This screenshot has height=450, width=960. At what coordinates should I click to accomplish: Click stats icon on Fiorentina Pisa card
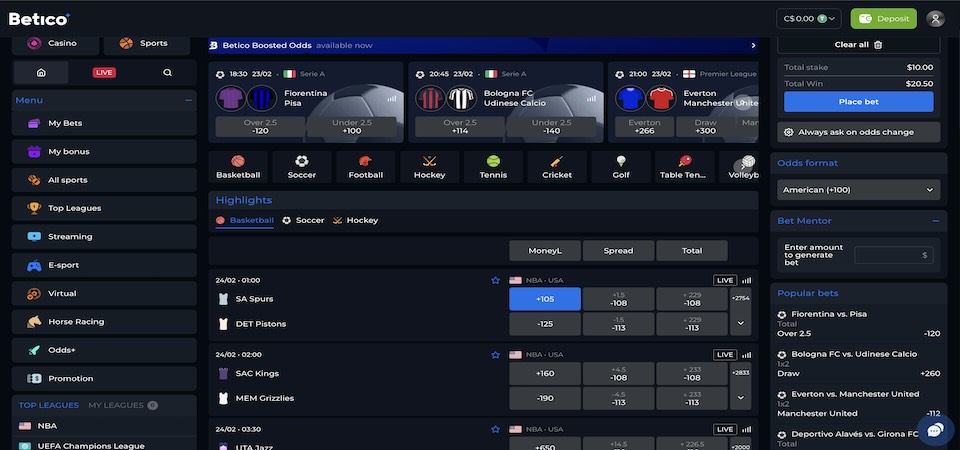(x=392, y=98)
